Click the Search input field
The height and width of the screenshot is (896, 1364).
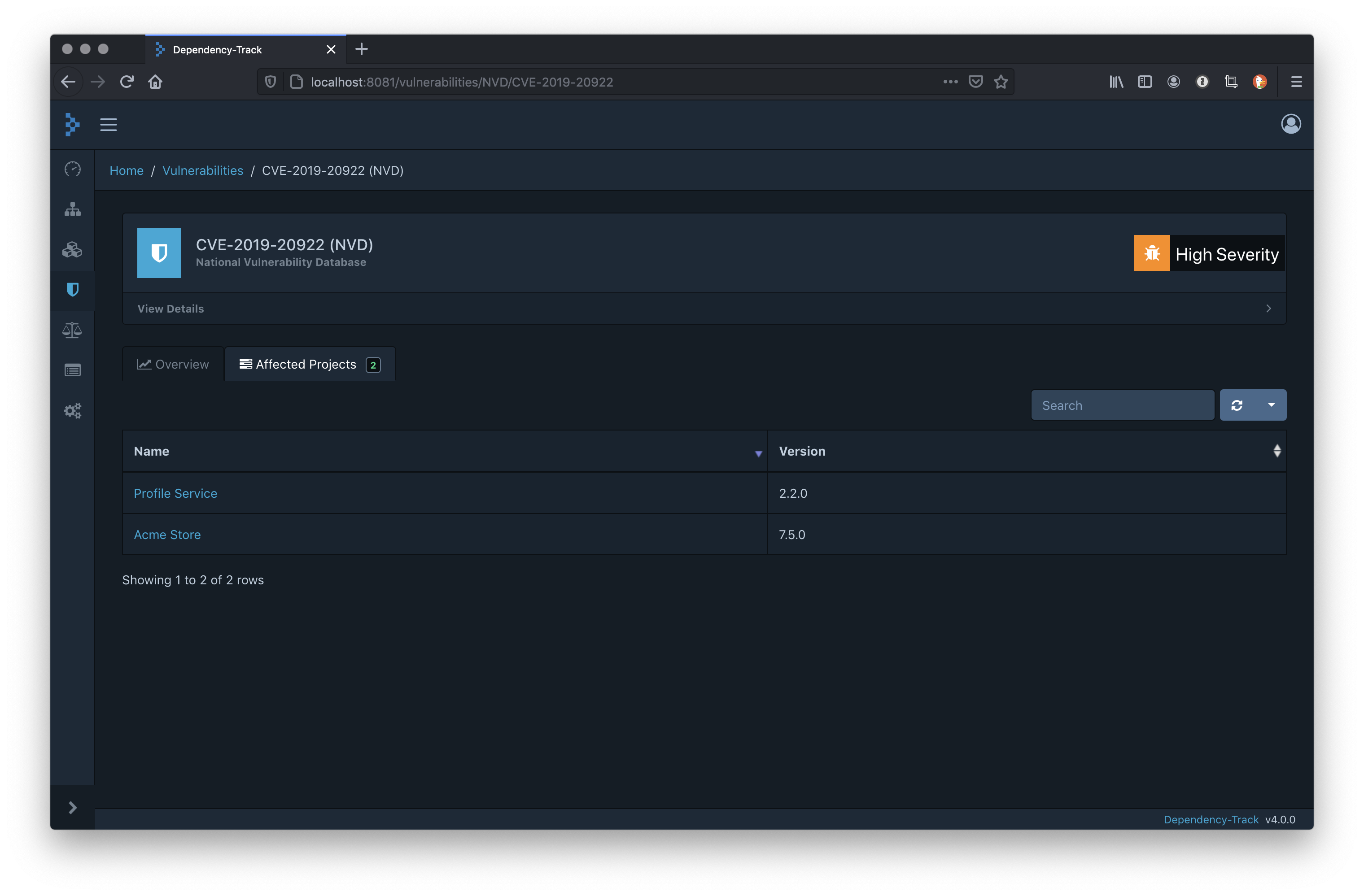pos(1122,405)
